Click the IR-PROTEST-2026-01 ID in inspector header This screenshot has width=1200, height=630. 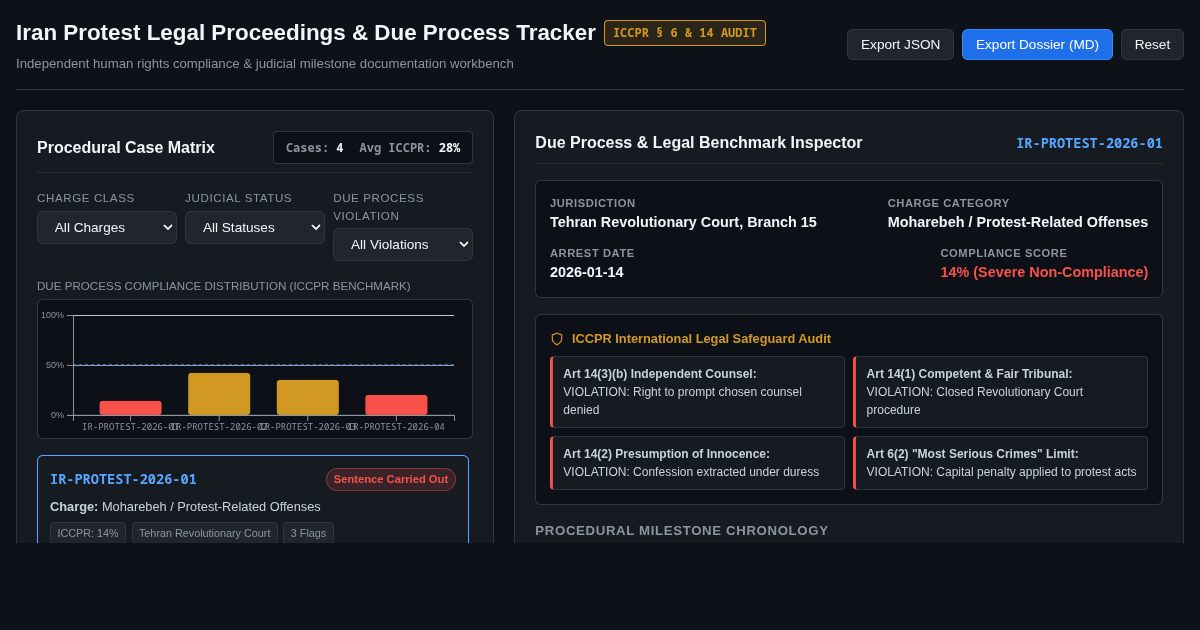click(1089, 143)
